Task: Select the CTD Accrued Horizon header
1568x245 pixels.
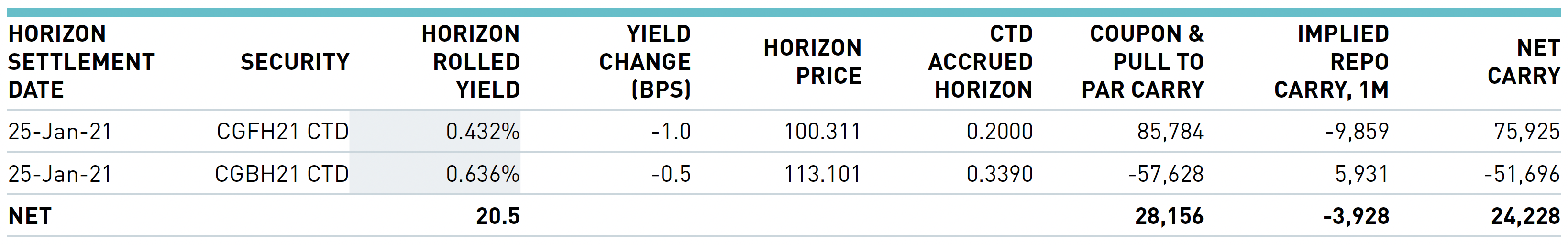Action: click(980, 62)
